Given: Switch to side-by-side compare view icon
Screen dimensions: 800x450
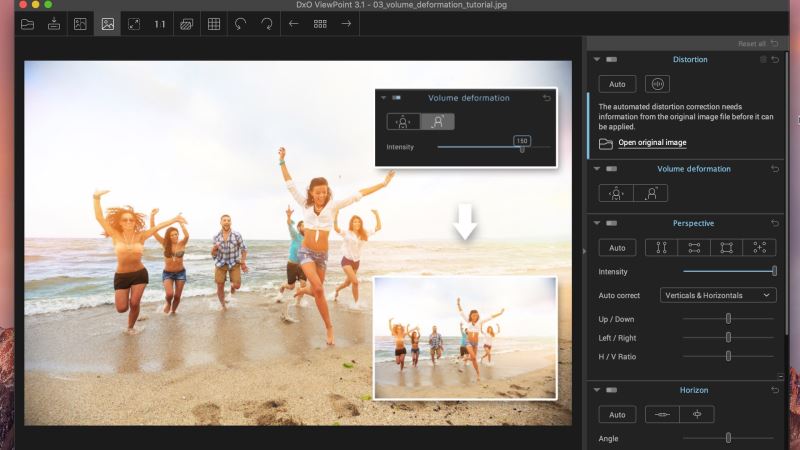Looking at the screenshot, I should [80, 24].
